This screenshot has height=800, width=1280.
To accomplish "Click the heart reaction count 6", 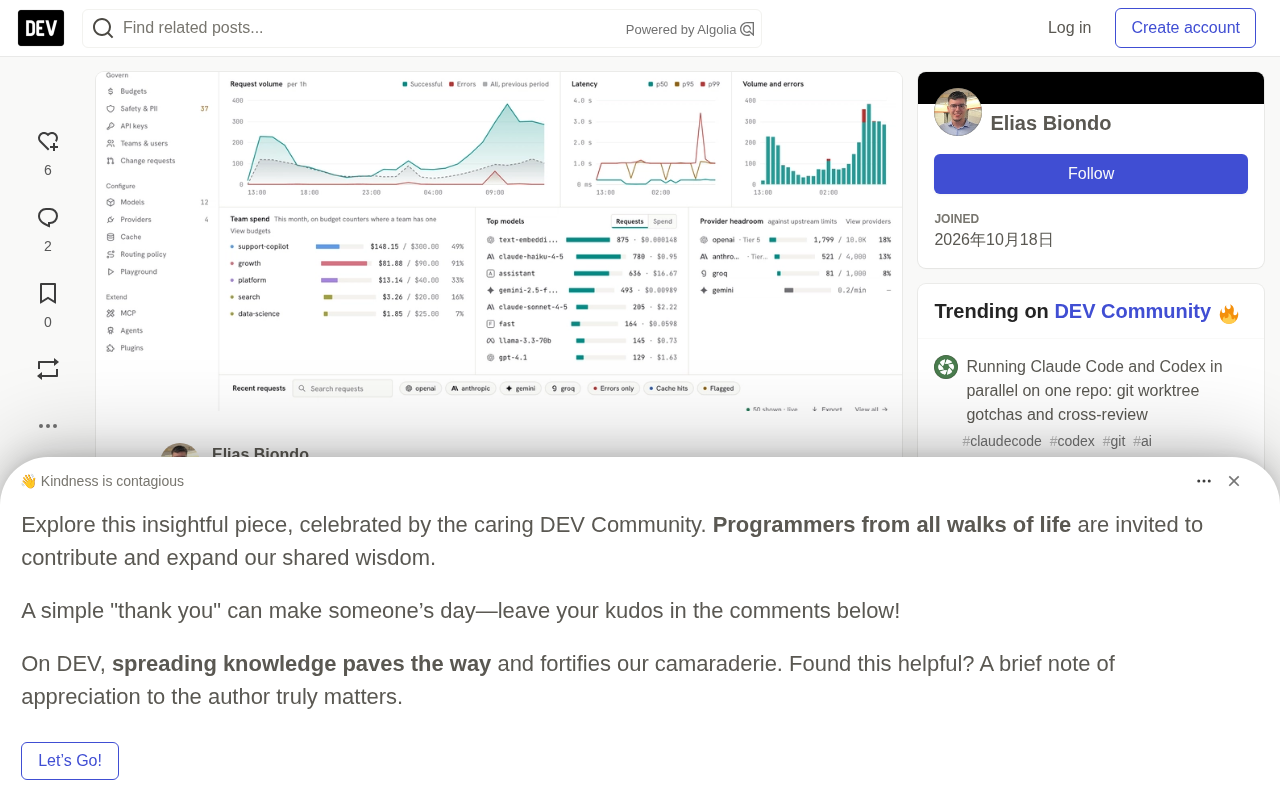I will pos(48,170).
